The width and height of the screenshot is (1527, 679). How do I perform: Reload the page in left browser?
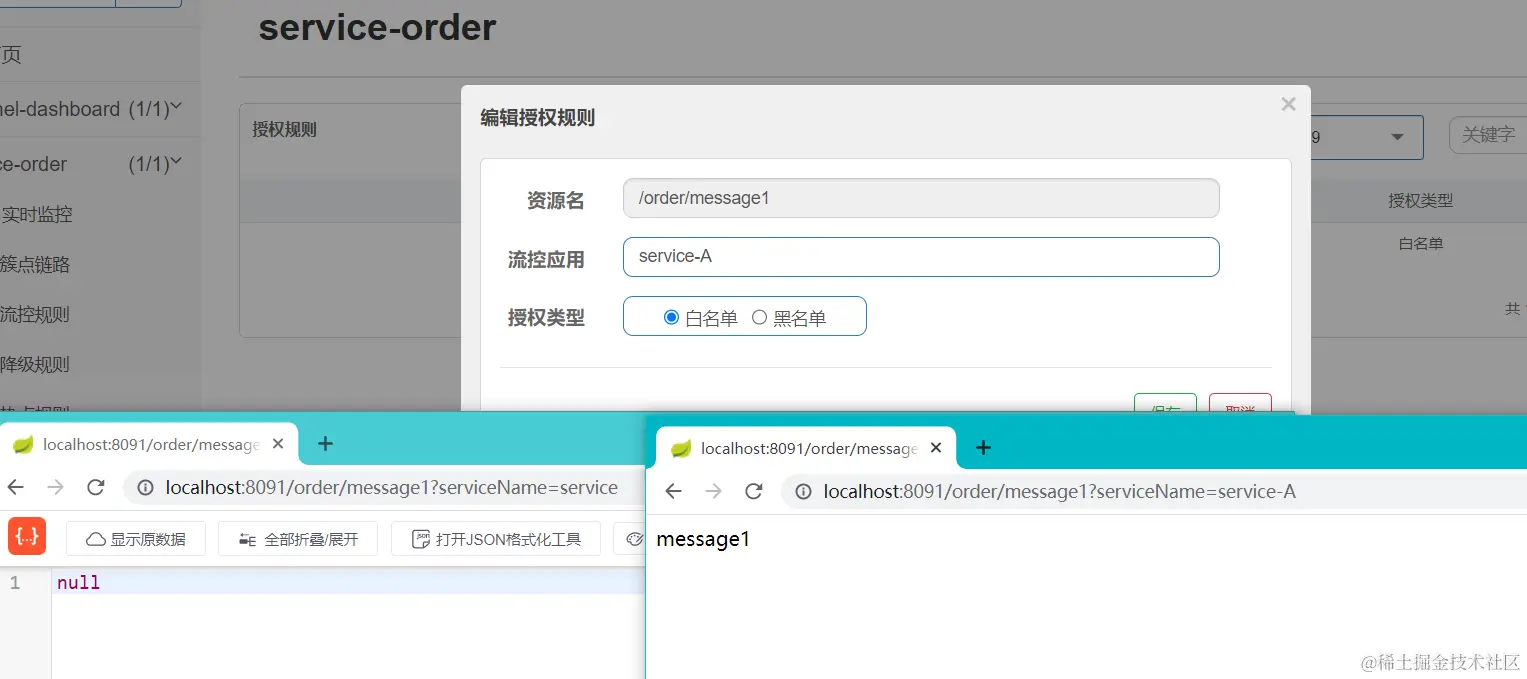coord(96,487)
